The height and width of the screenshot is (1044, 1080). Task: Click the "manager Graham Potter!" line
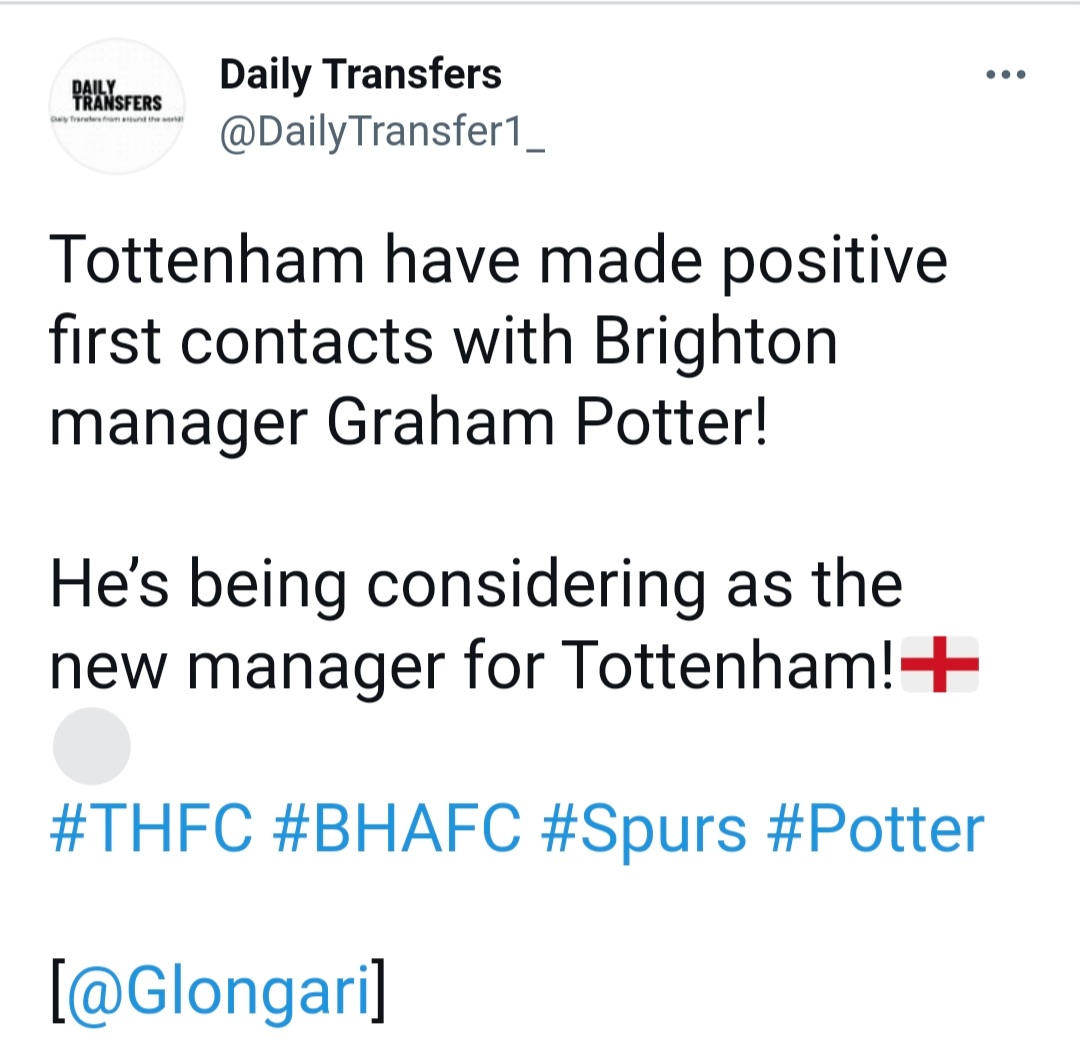pyautogui.click(x=408, y=422)
